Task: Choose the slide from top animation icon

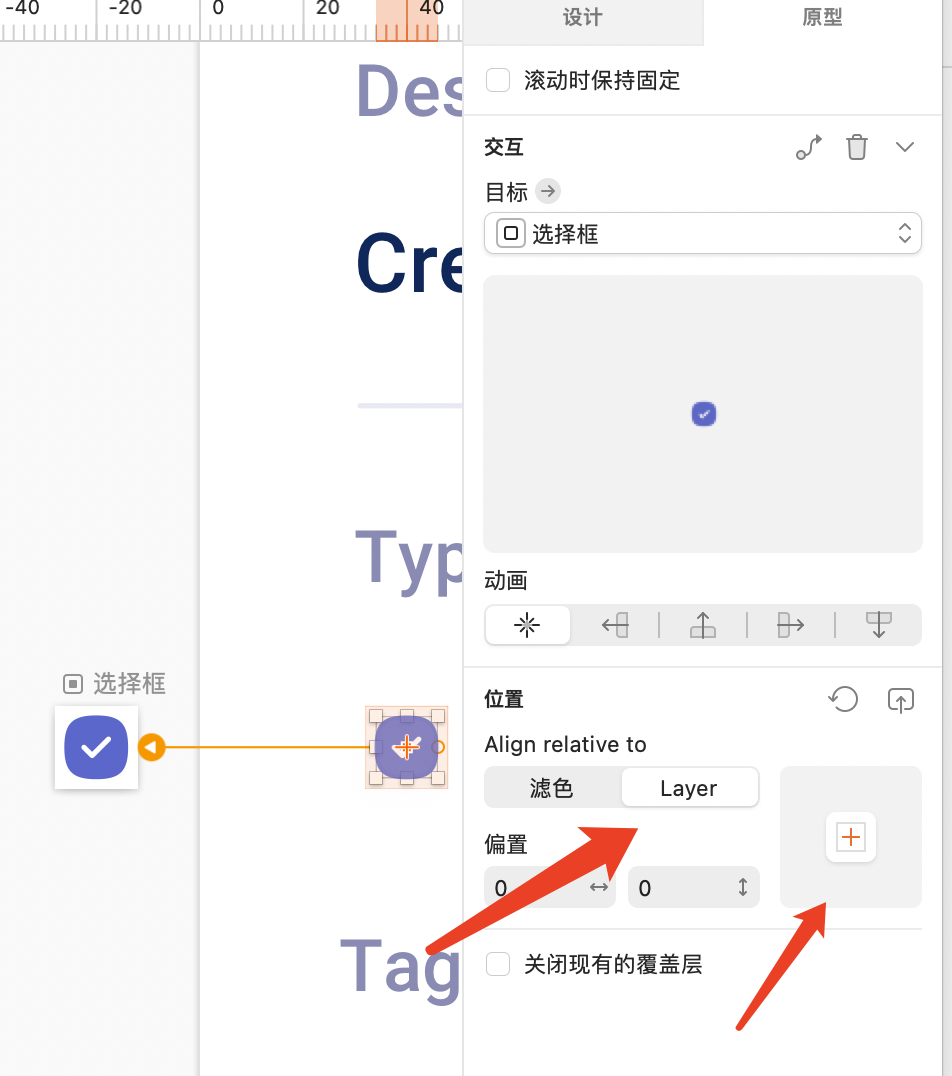Action: 879,624
